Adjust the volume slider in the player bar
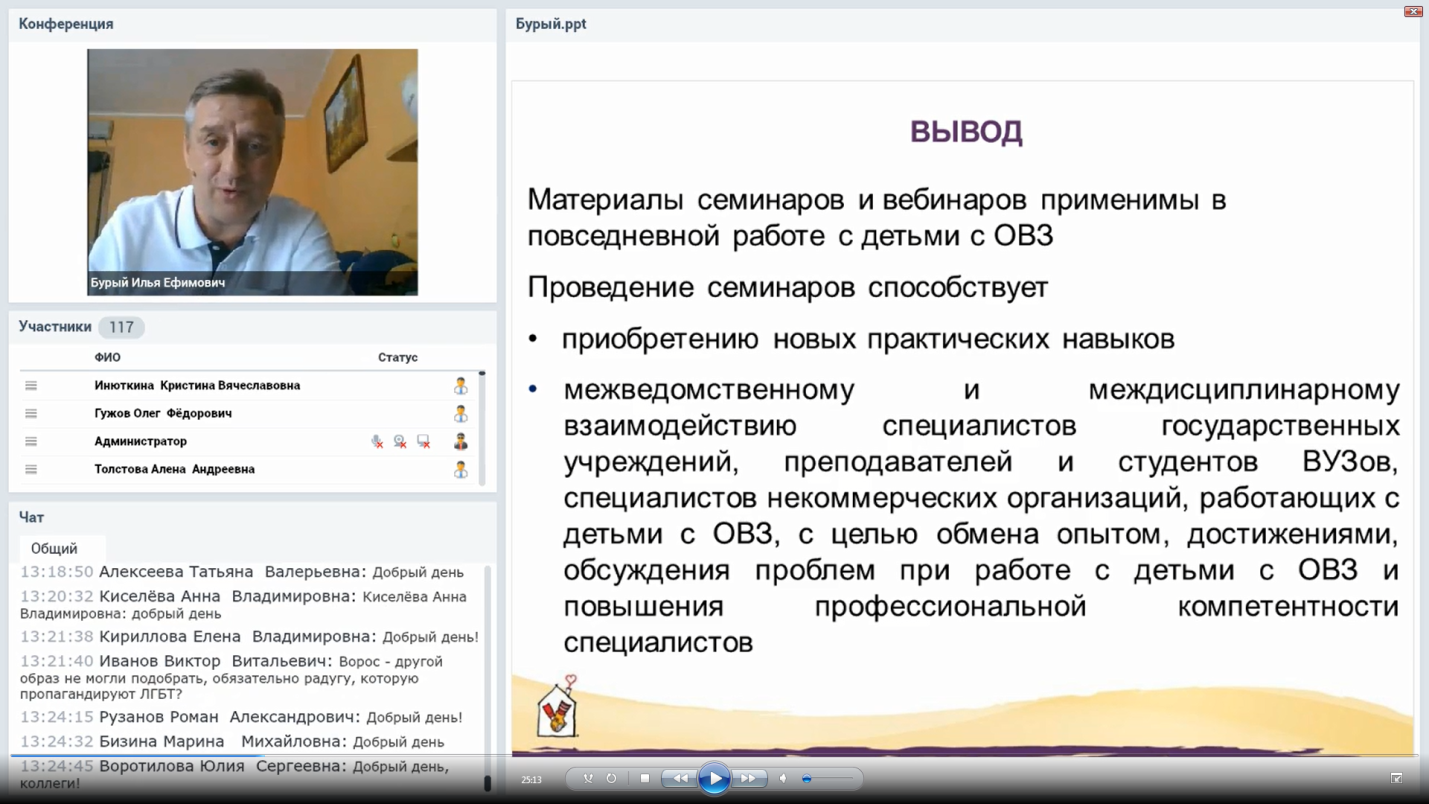Screen dimensions: 1429x804 [828, 778]
